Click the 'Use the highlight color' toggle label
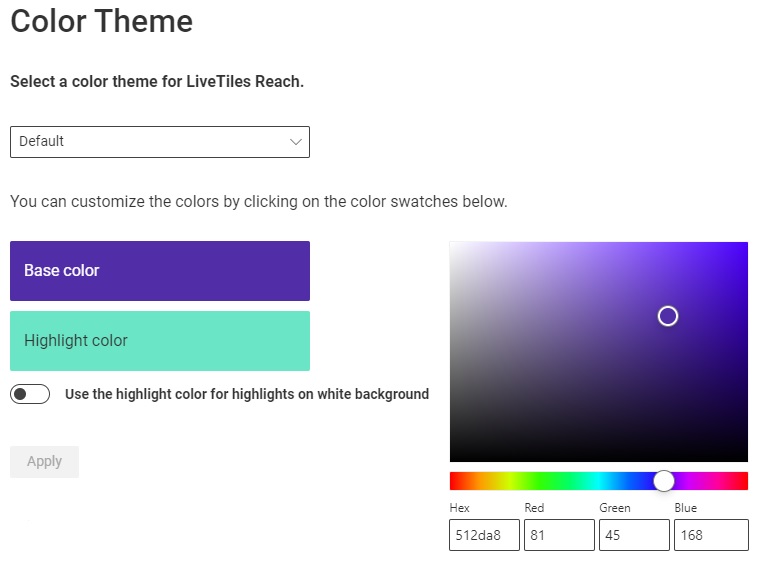The height and width of the screenshot is (574, 767). 247,394
